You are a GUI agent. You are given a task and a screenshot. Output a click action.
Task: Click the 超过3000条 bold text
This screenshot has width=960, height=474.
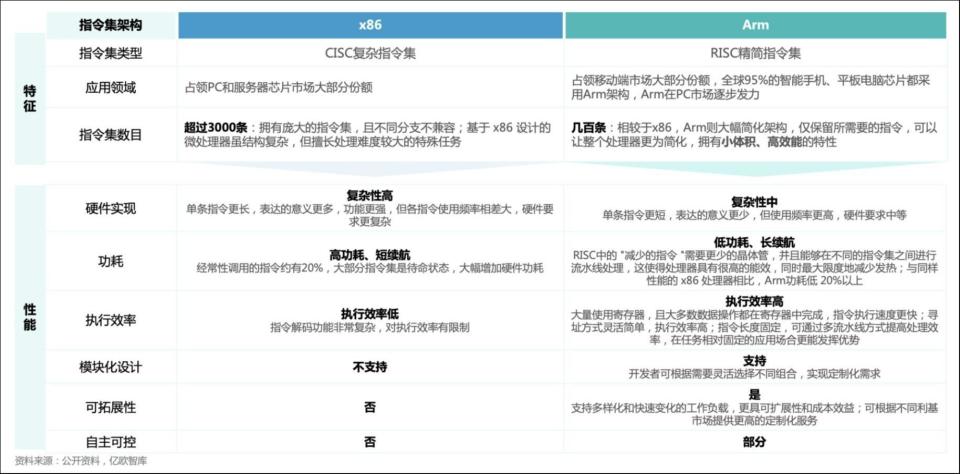(215, 128)
